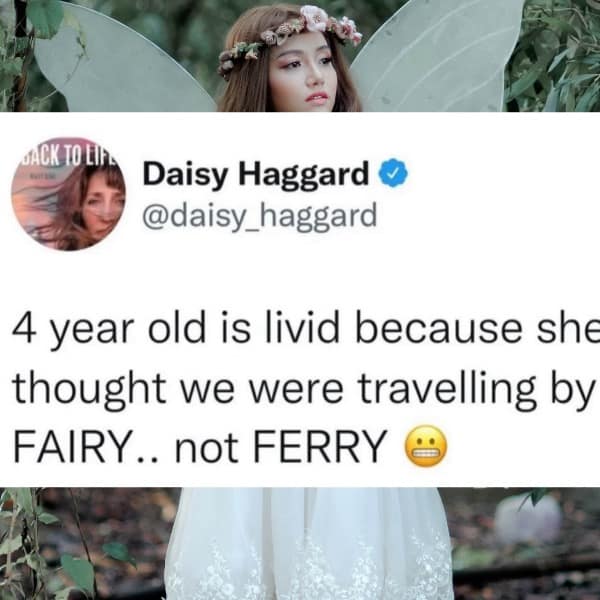Click the fairy woman's face in photo
600x600 pixels.
click(x=302, y=73)
